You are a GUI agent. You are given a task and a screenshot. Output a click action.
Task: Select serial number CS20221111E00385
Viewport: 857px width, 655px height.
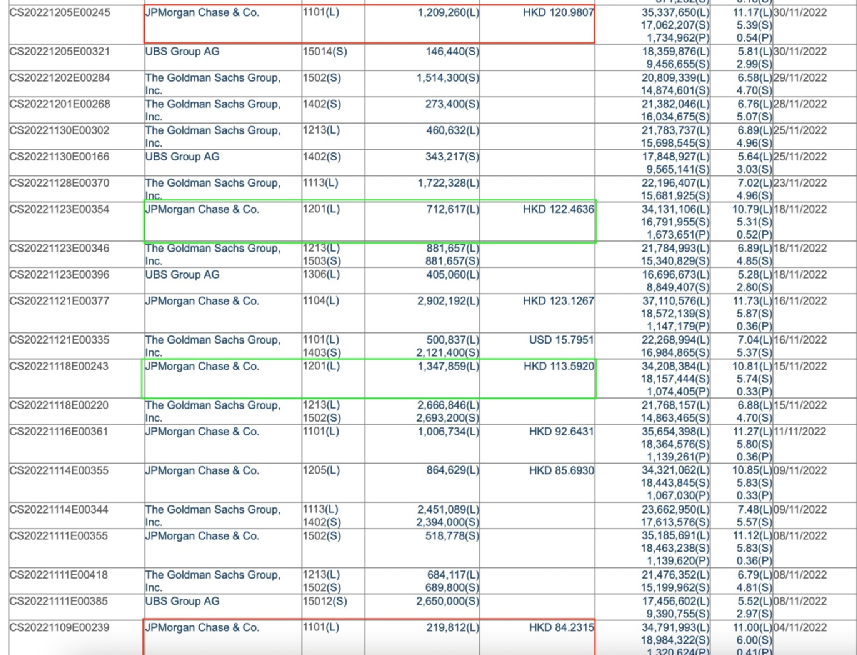[x=60, y=601]
